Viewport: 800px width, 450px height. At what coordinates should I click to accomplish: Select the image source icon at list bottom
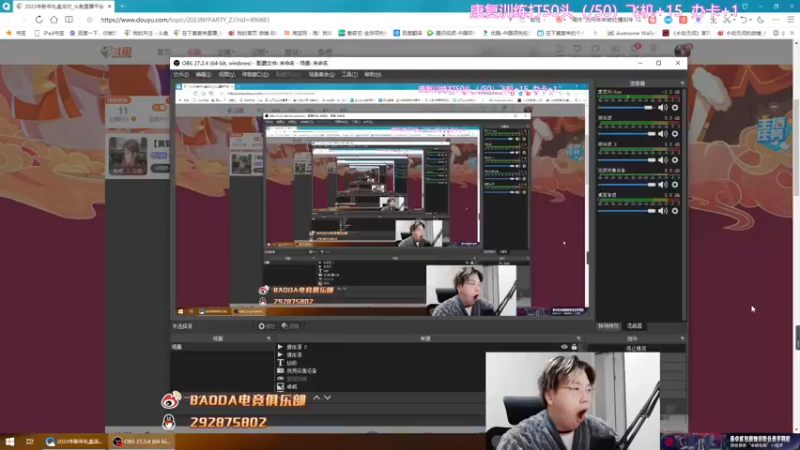point(280,387)
